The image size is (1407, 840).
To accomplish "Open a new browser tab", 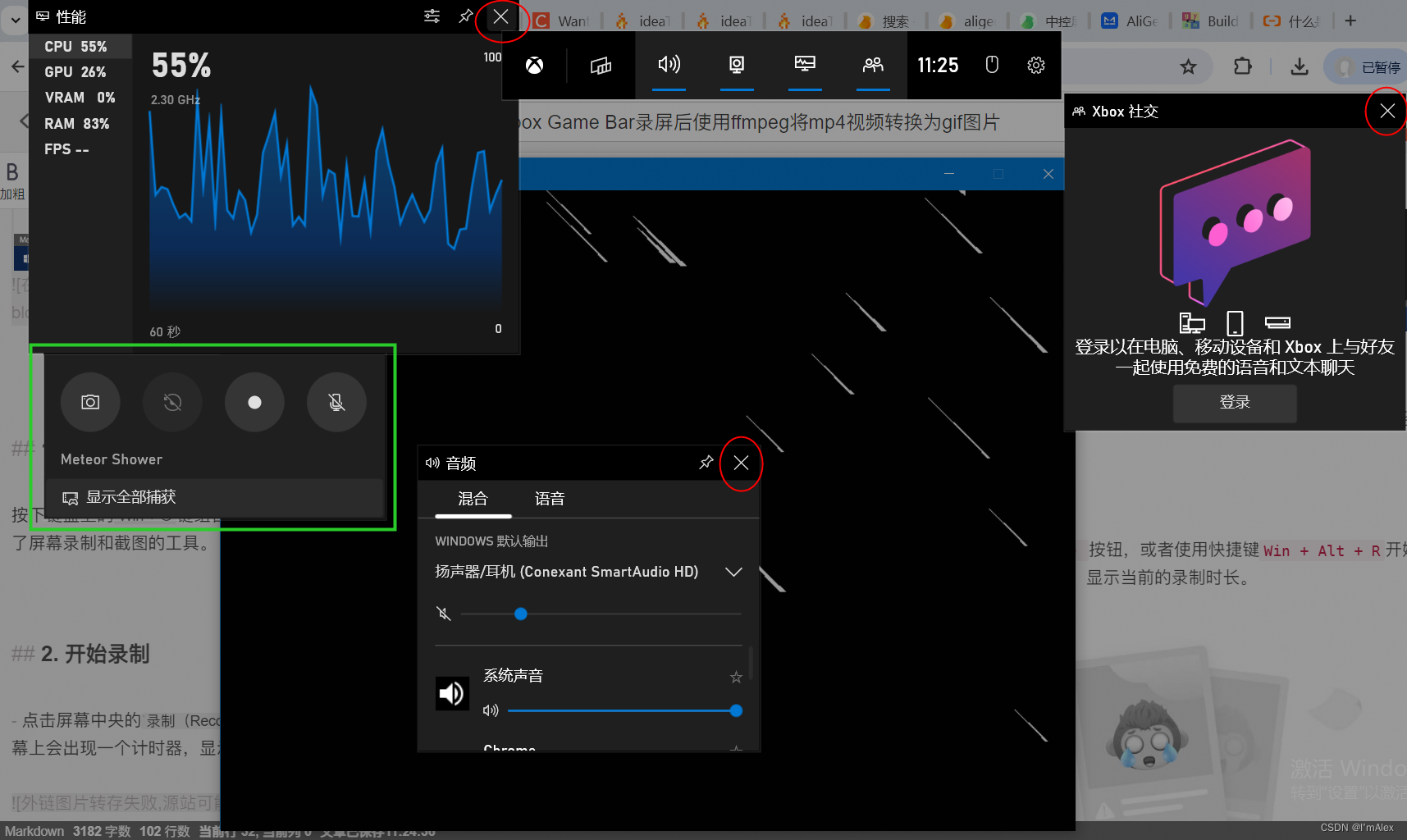I will pyautogui.click(x=1350, y=21).
